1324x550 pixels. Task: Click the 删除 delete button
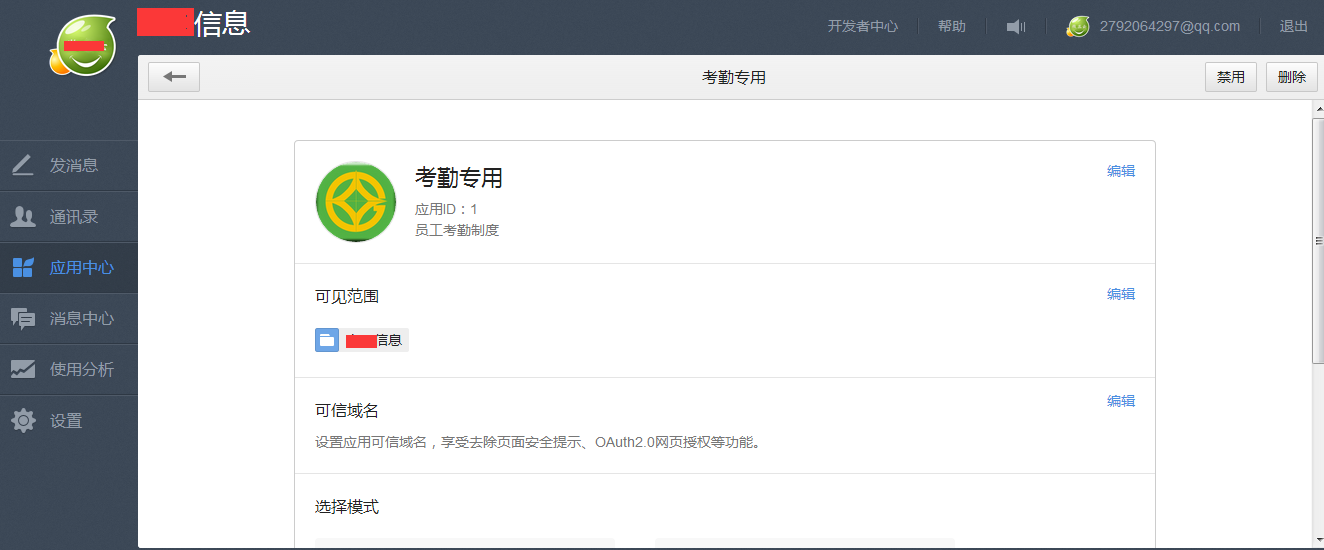point(1292,77)
